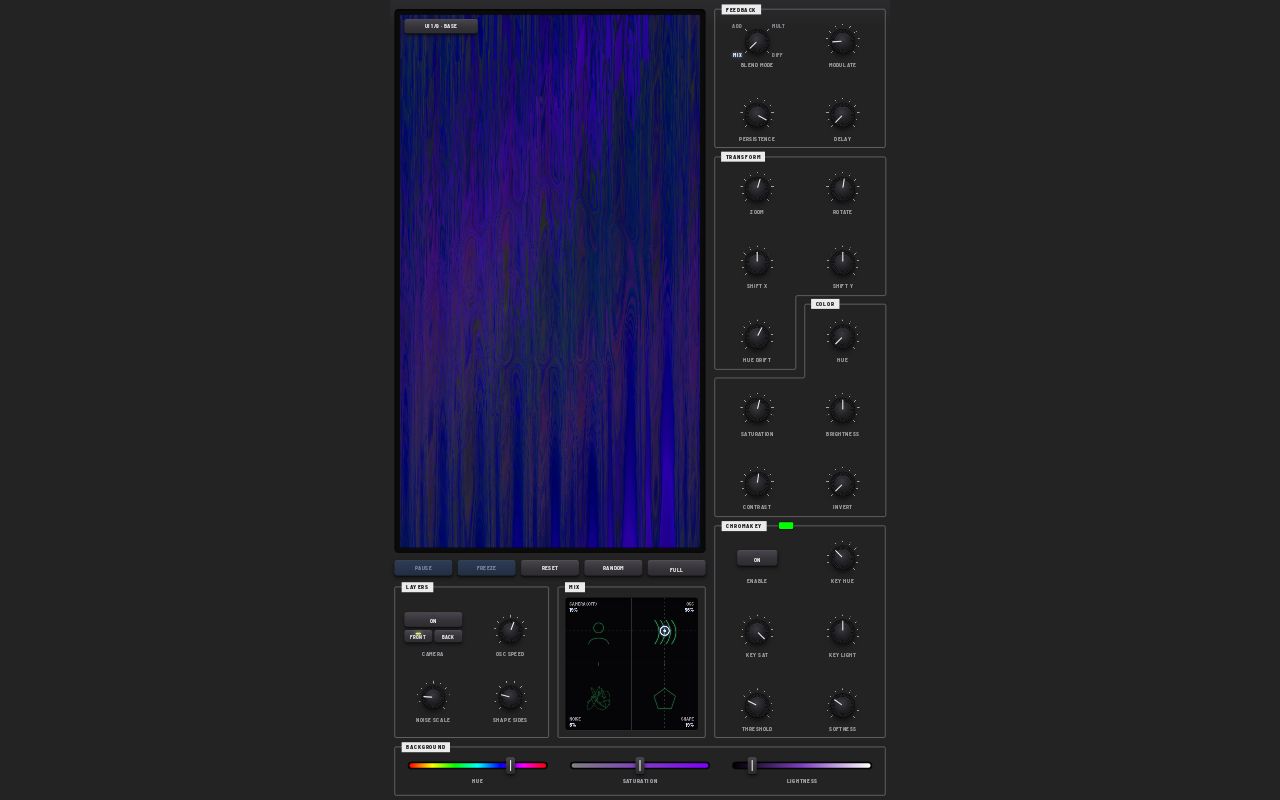1280x800 pixels.
Task: Click the Noise Scale knob
Action: click(x=433, y=697)
